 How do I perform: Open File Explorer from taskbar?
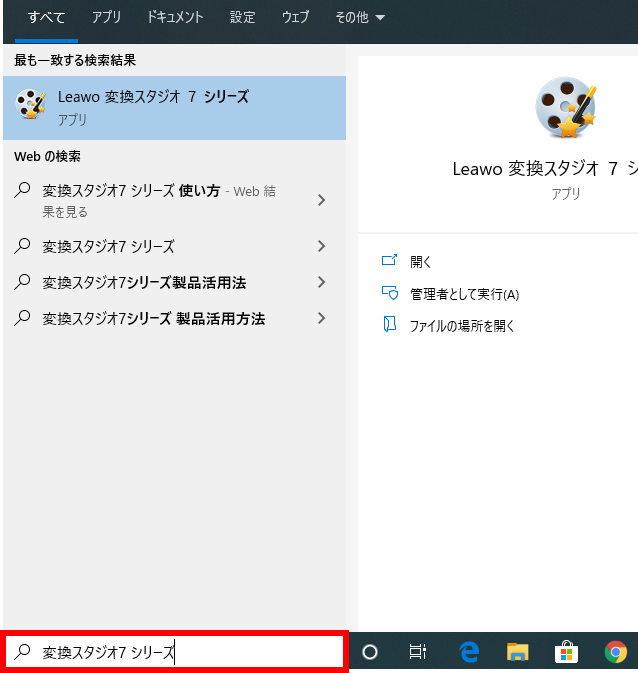pos(517,652)
